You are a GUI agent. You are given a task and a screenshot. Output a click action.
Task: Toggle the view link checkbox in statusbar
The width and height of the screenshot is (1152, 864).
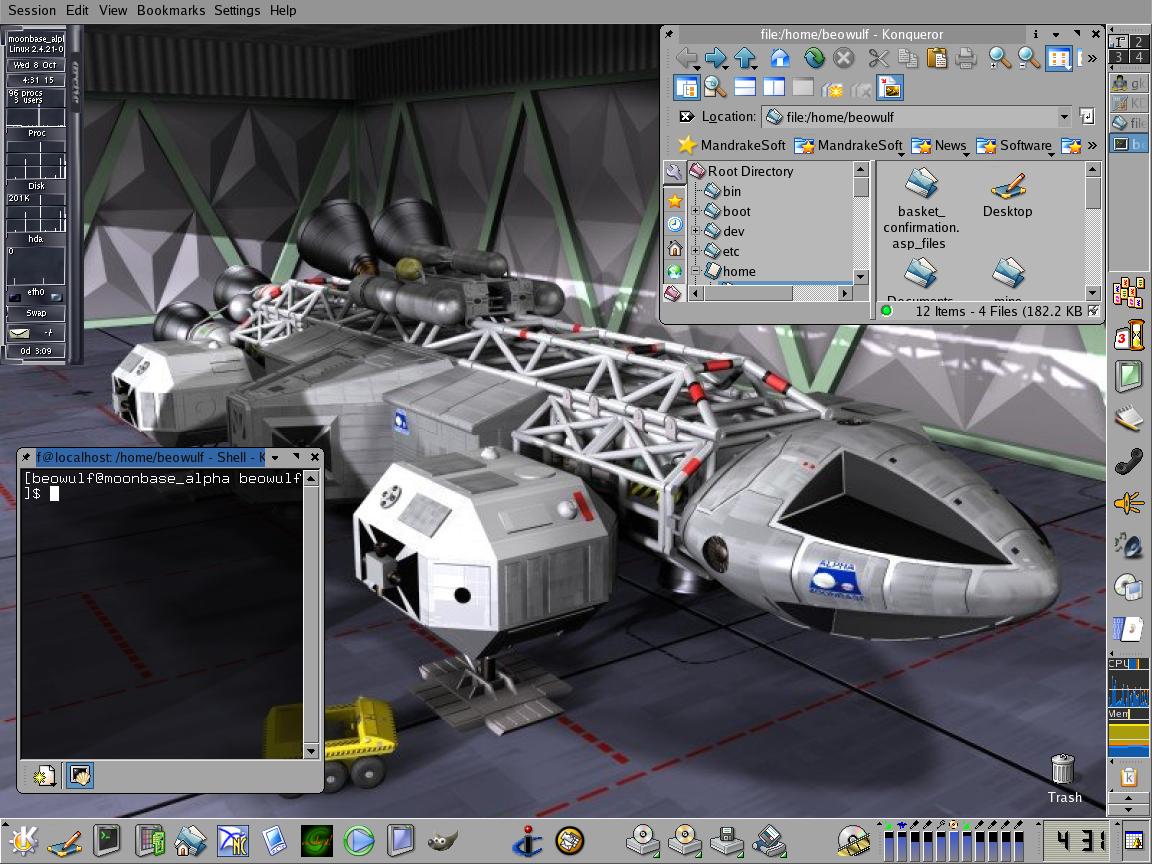pyautogui.click(x=1093, y=311)
